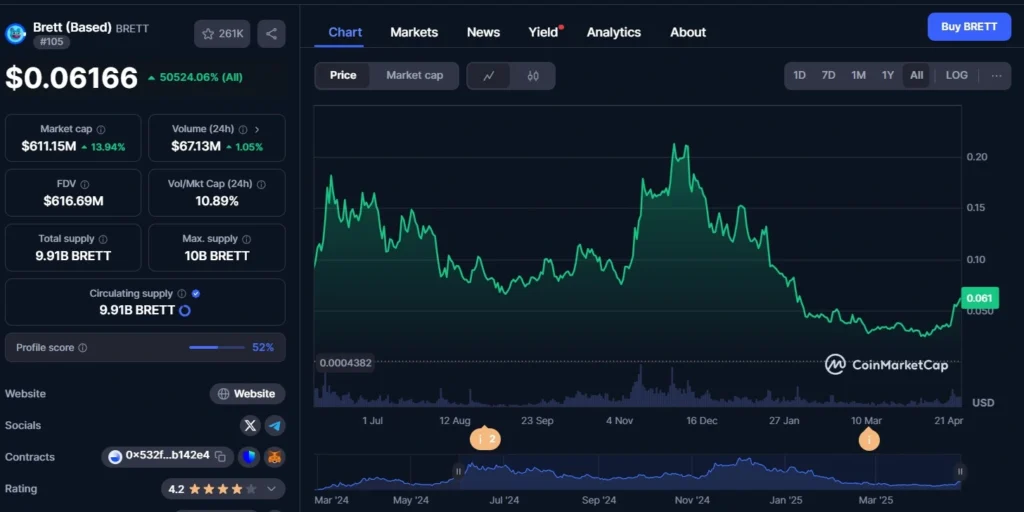The width and height of the screenshot is (1024, 512).
Task: Click the #105 rank badge
Action: point(52,42)
